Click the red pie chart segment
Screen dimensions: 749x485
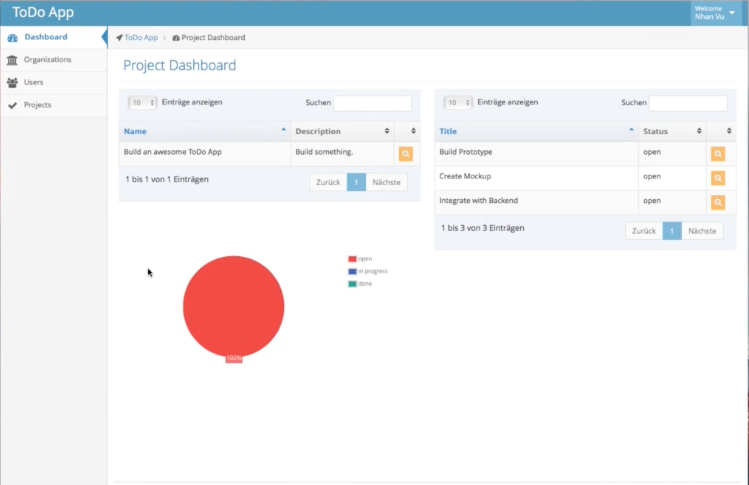point(234,307)
